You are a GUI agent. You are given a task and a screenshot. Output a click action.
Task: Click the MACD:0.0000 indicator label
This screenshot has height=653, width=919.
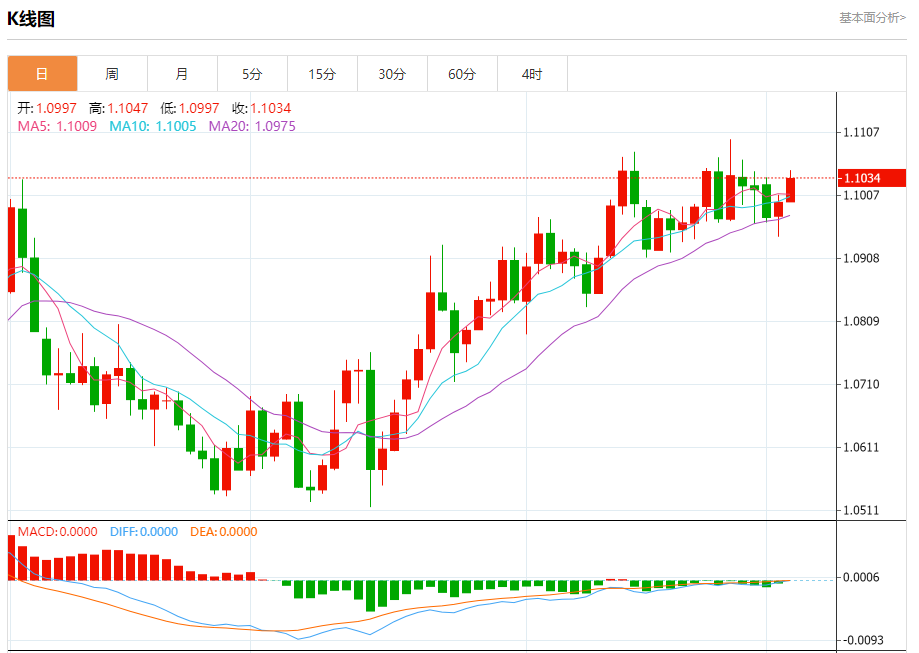coord(57,532)
